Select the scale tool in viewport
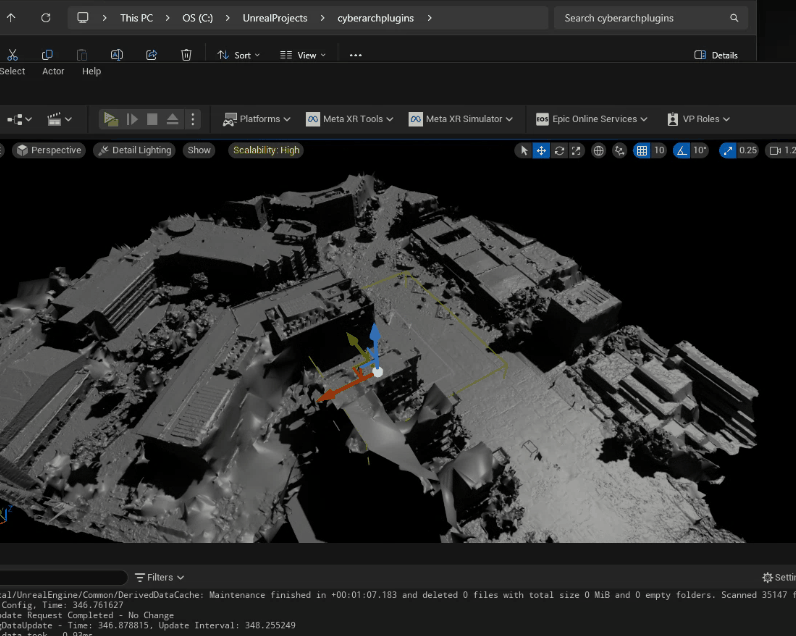The height and width of the screenshot is (636, 796). [x=576, y=150]
